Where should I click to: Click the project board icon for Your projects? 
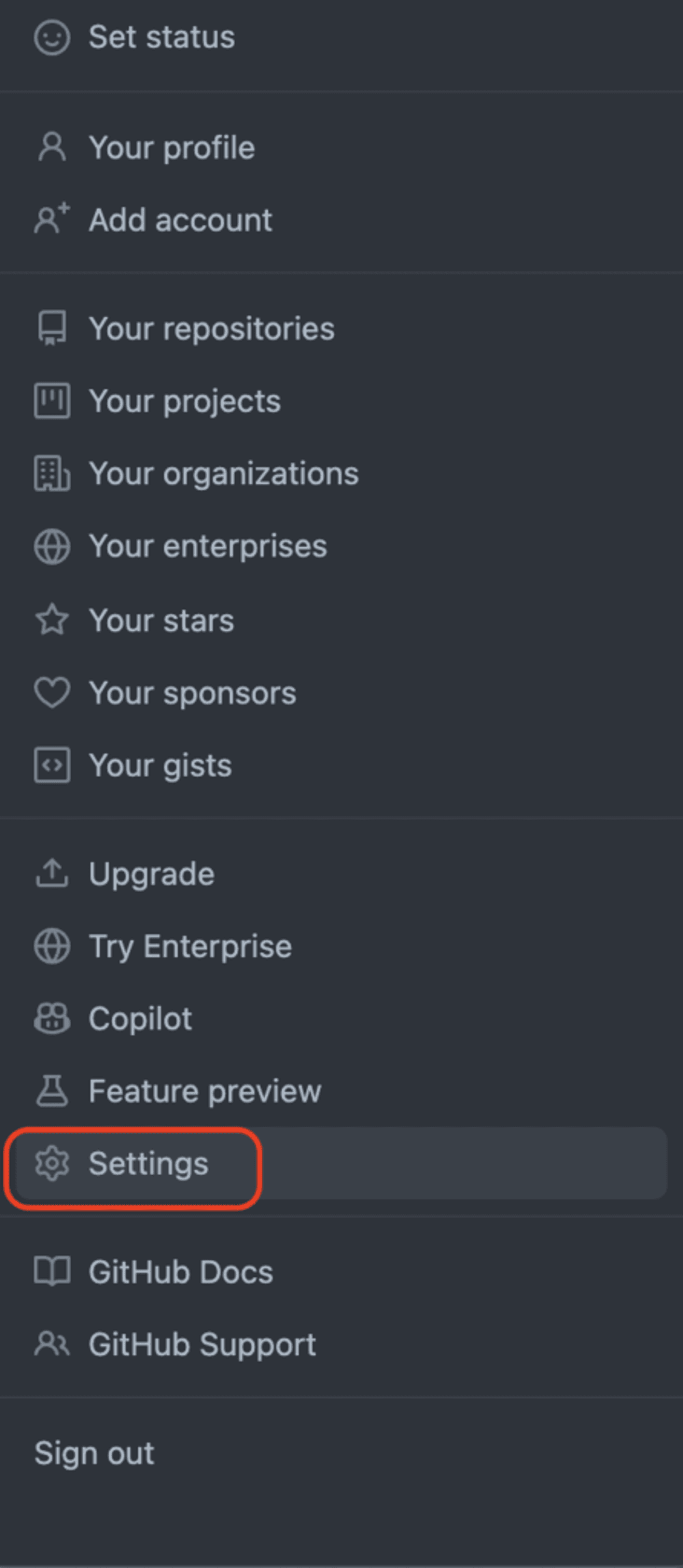(52, 401)
